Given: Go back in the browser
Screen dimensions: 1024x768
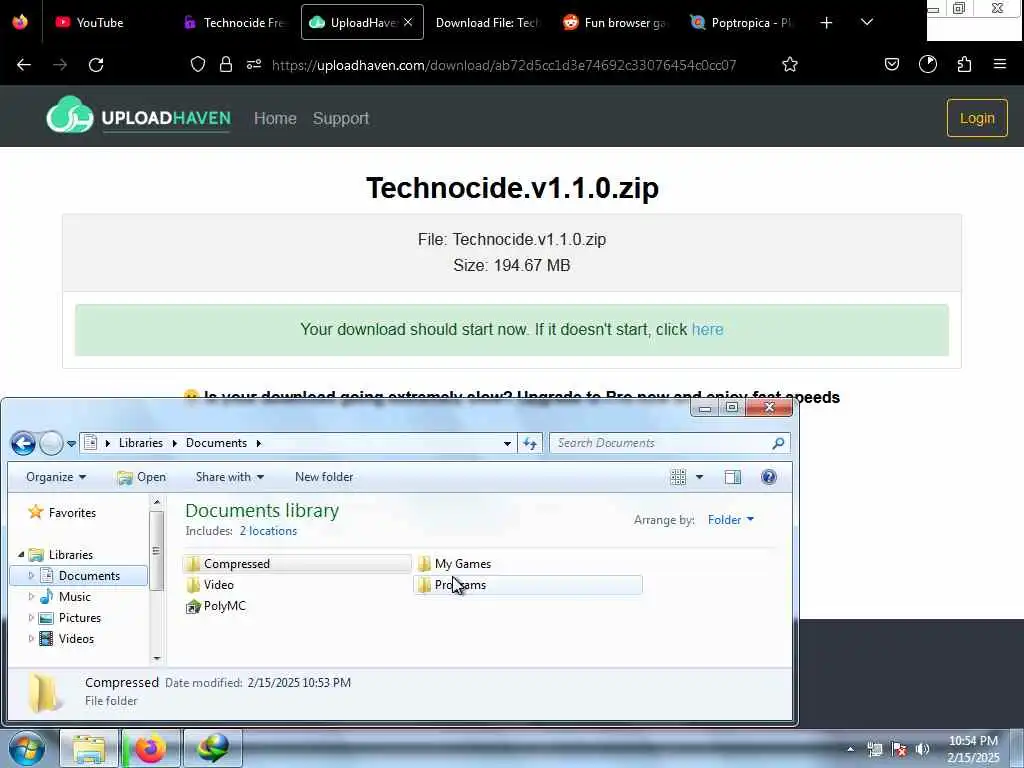Looking at the screenshot, I should pos(24,65).
